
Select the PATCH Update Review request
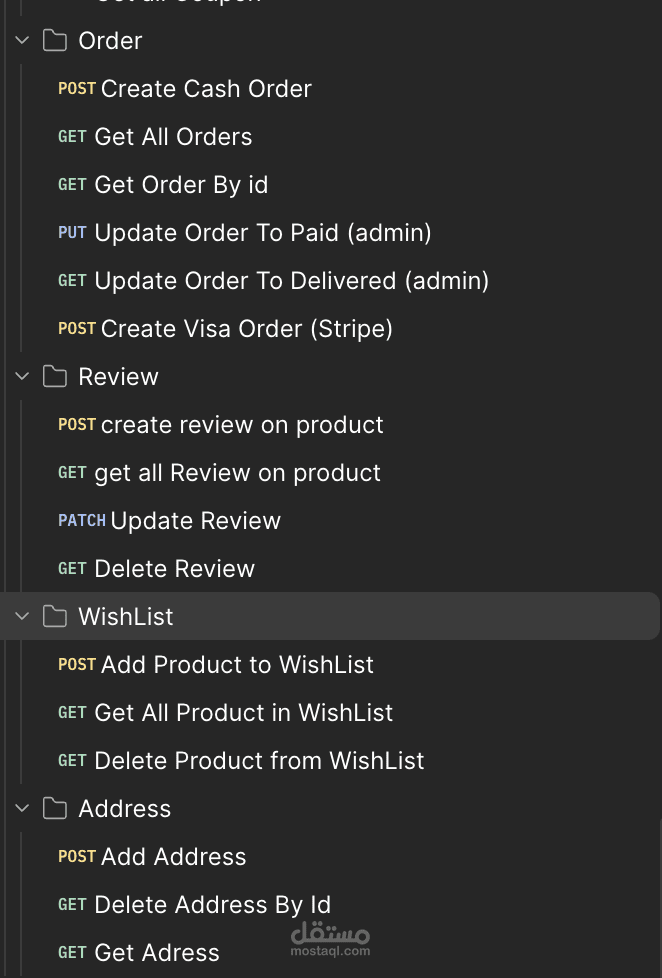click(x=195, y=521)
